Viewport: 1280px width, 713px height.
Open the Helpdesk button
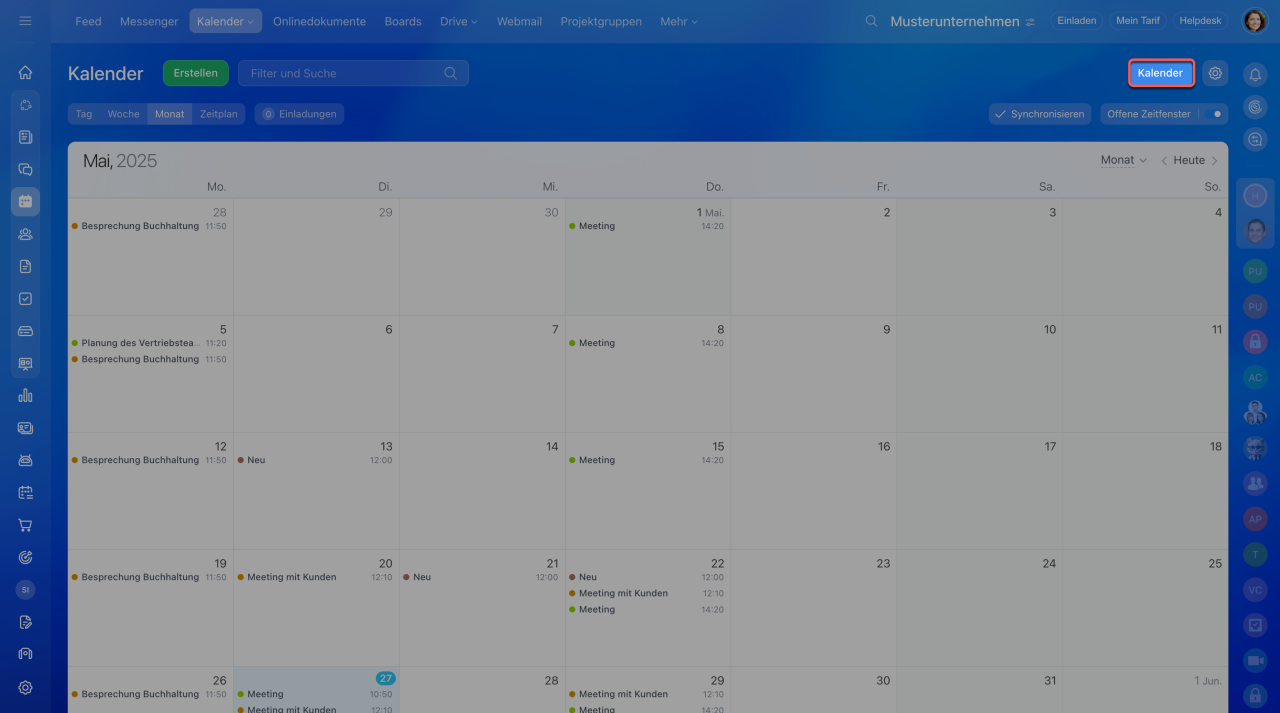click(1201, 21)
